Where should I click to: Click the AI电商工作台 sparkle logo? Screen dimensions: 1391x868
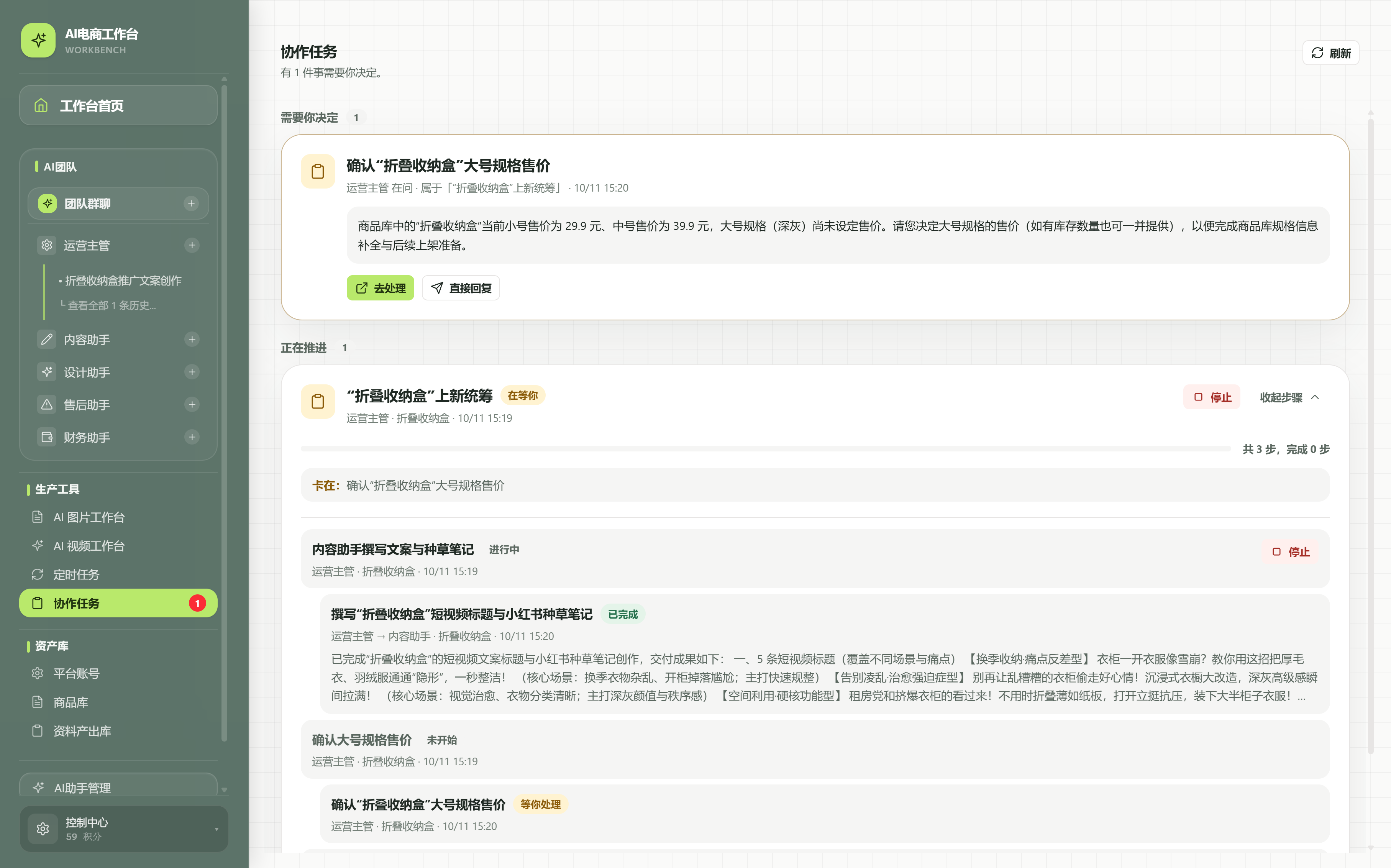click(x=38, y=40)
